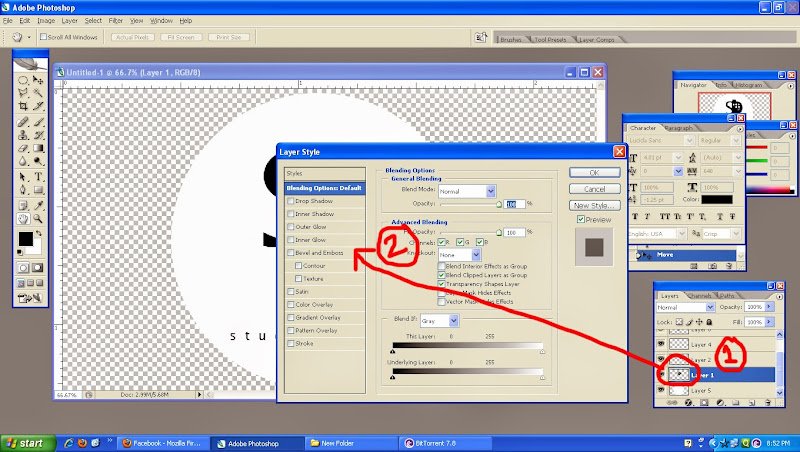Select the Clone Stamp tool

[x=23, y=135]
